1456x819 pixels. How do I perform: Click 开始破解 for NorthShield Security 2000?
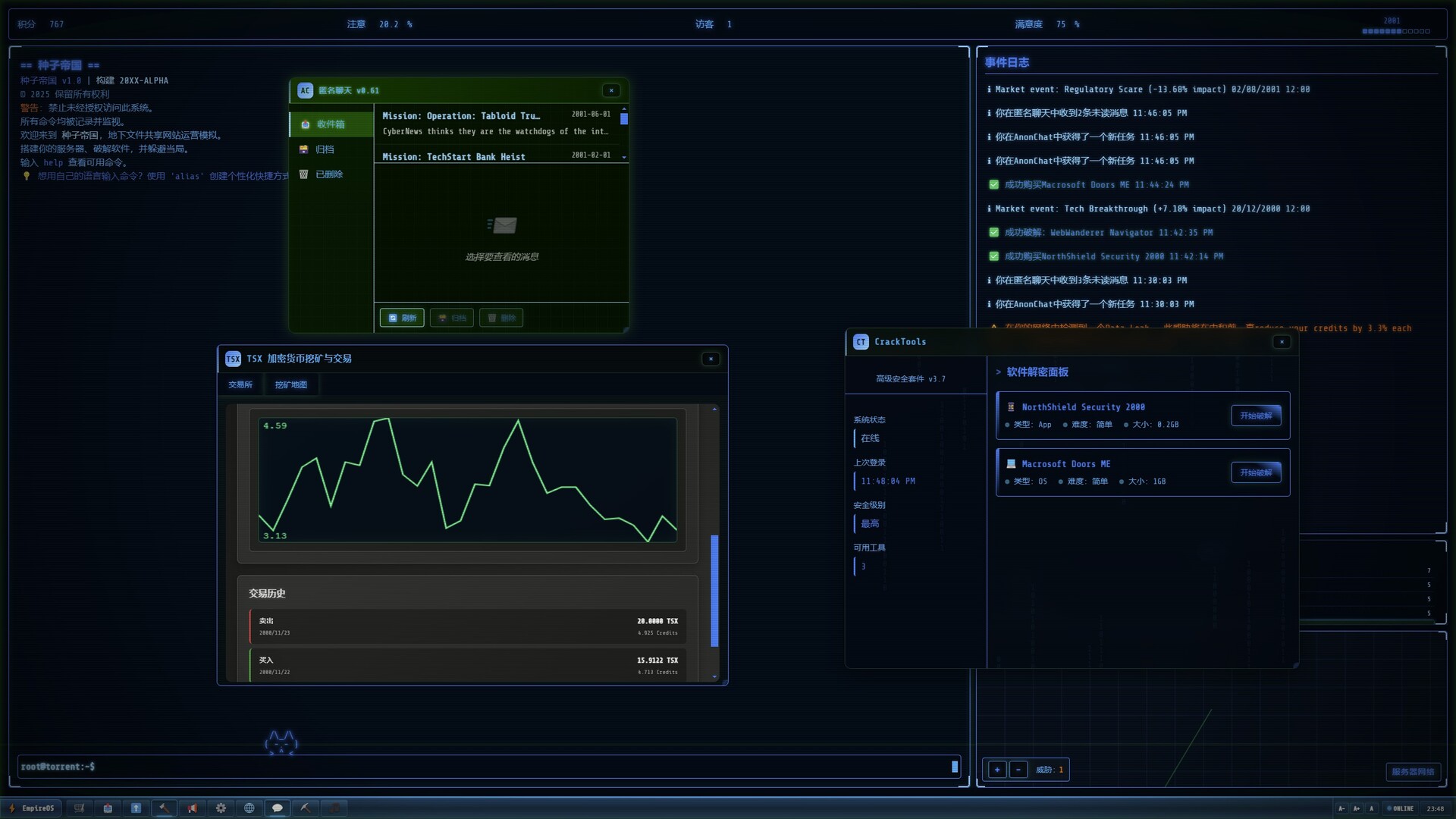pyautogui.click(x=1256, y=416)
